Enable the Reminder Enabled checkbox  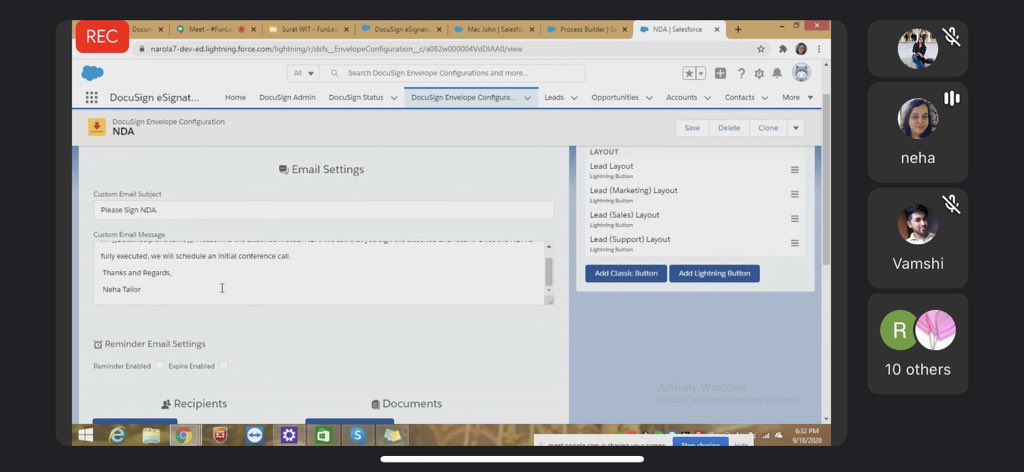[x=159, y=366]
